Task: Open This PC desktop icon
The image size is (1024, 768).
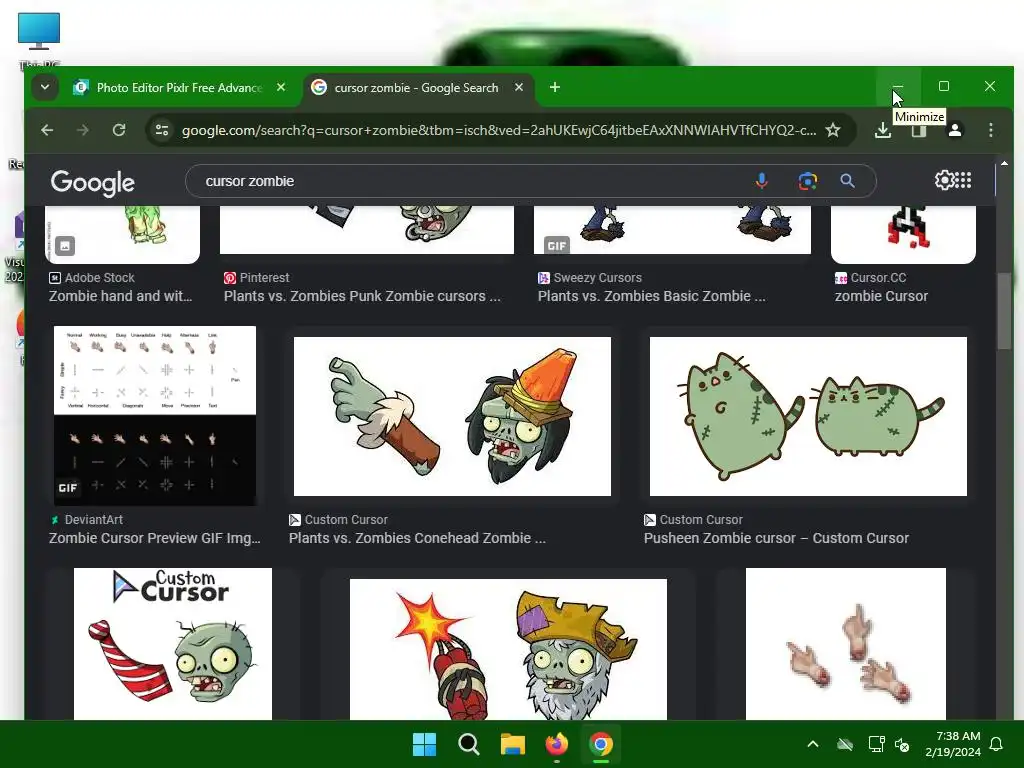Action: pos(39,39)
